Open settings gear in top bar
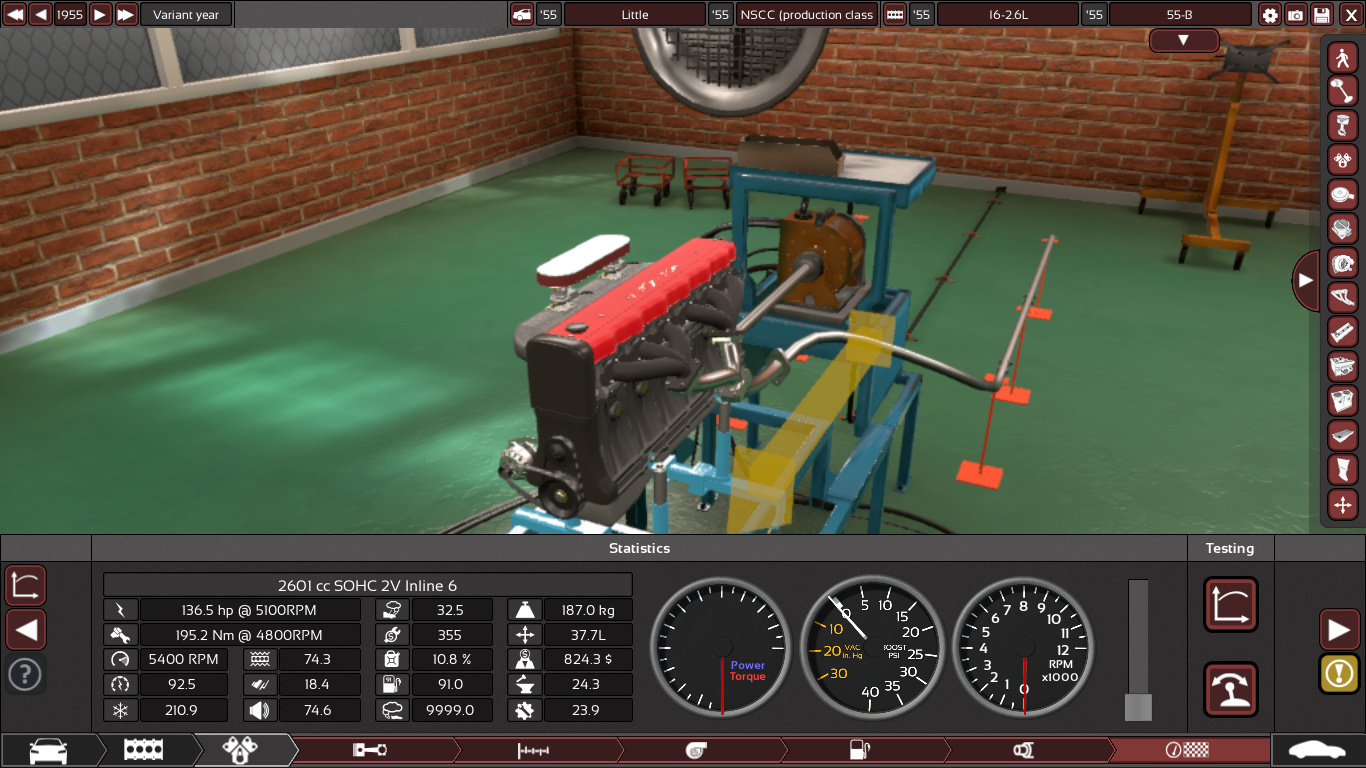This screenshot has height=768, width=1366. point(1270,15)
